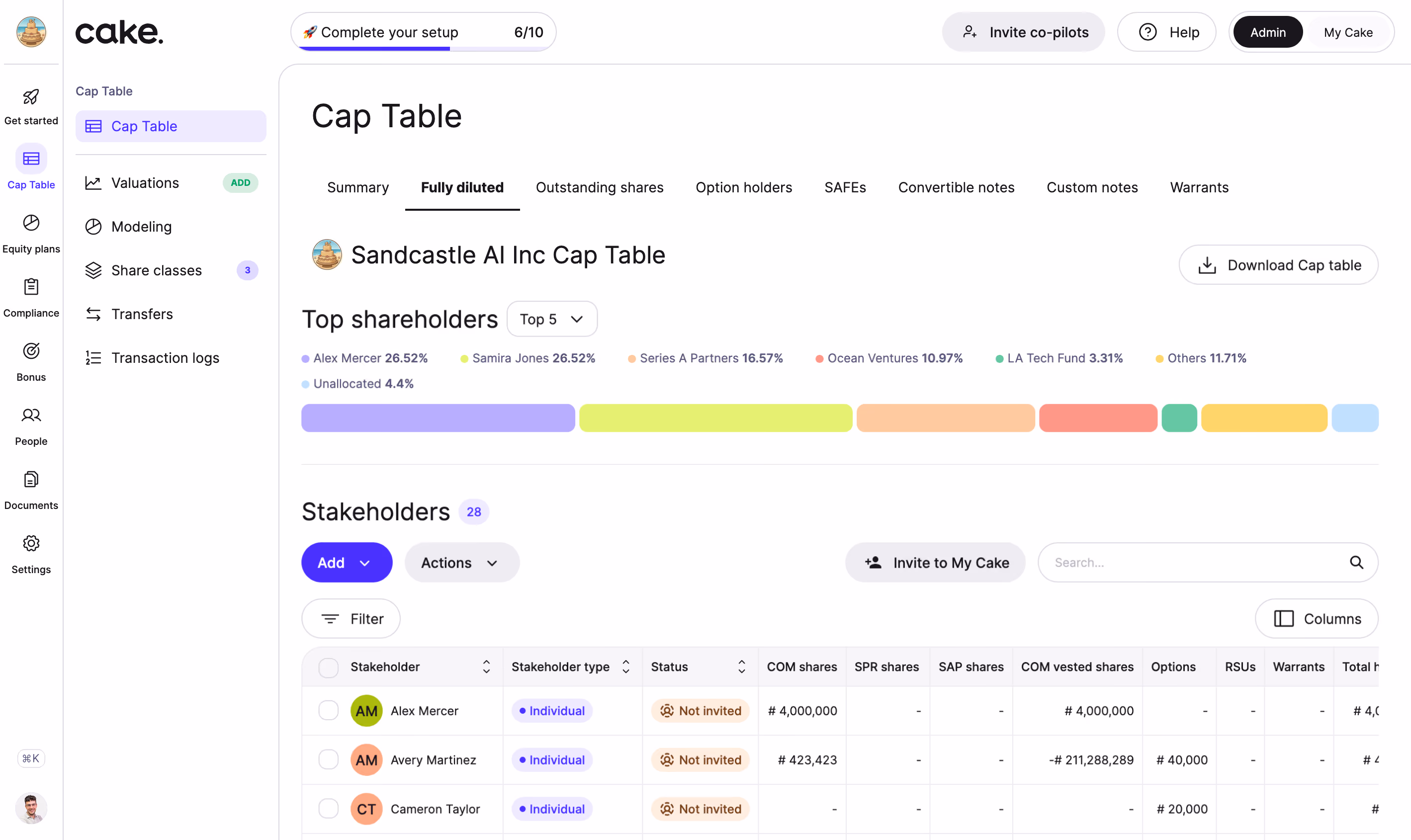Click Cameron Taylor's CT avatar
1411x840 pixels.
366,809
